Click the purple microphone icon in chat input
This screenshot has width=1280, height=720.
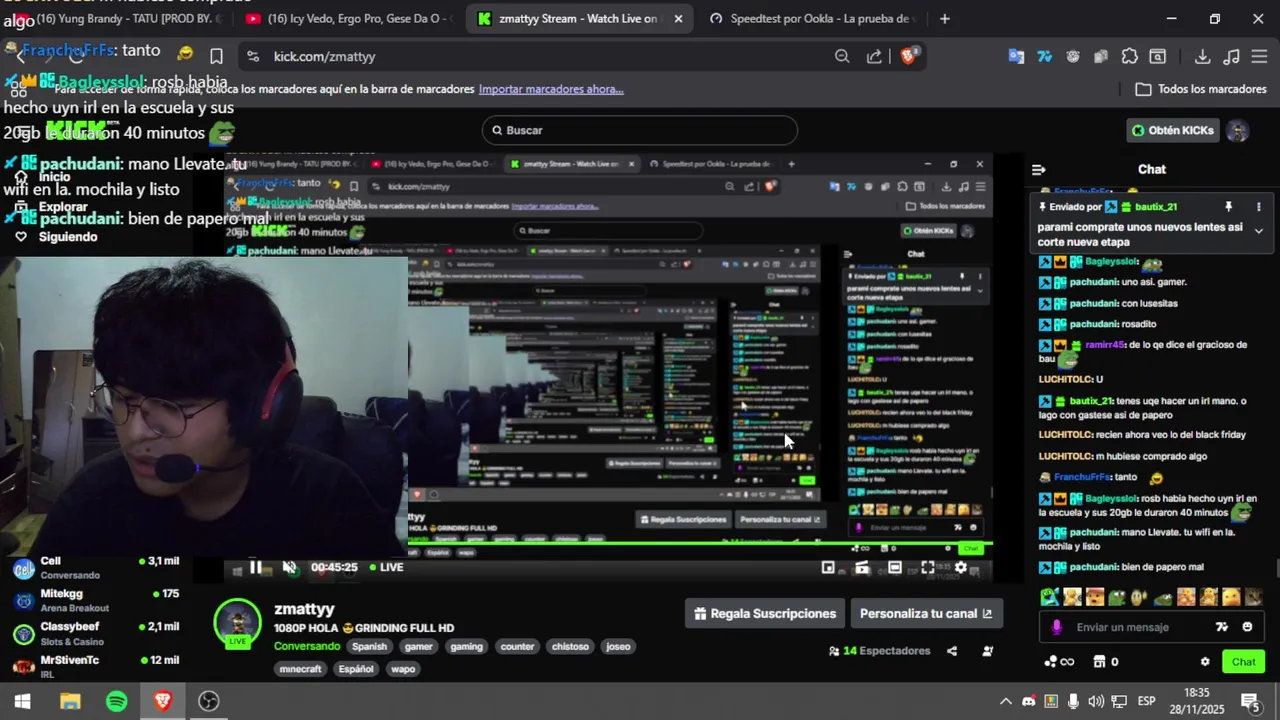1056,627
